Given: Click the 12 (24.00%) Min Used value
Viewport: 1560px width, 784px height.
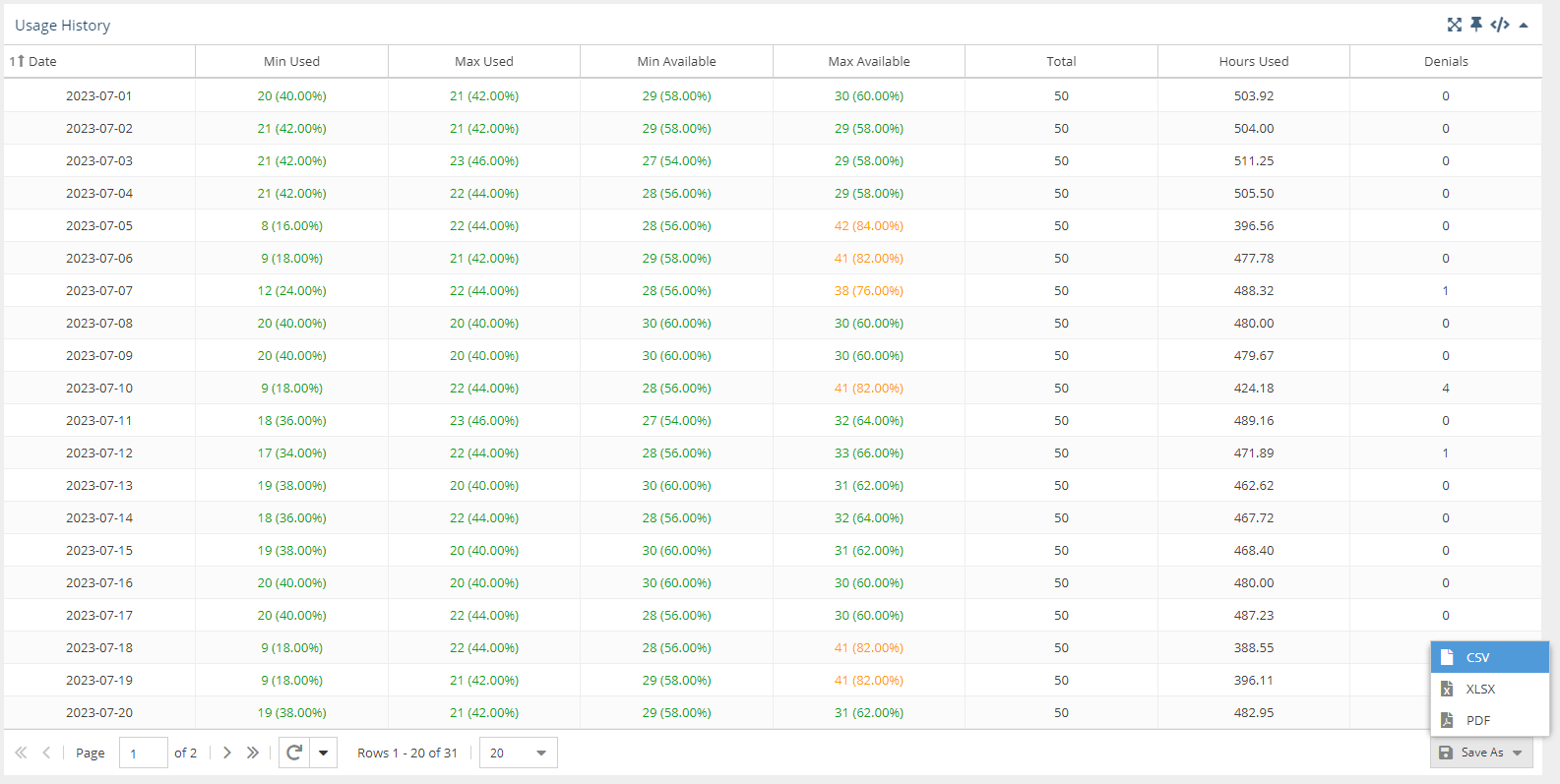Looking at the screenshot, I should [x=291, y=290].
